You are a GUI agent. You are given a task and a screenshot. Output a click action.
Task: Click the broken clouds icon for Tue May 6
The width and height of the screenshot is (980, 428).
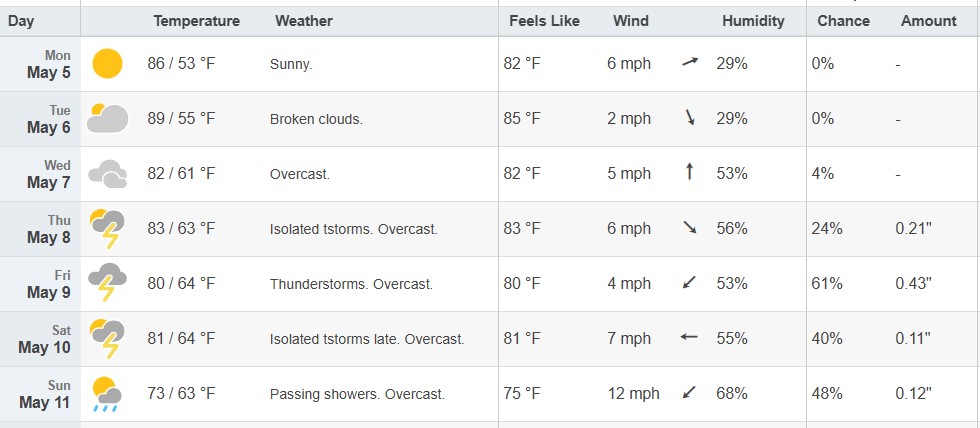[x=108, y=118]
